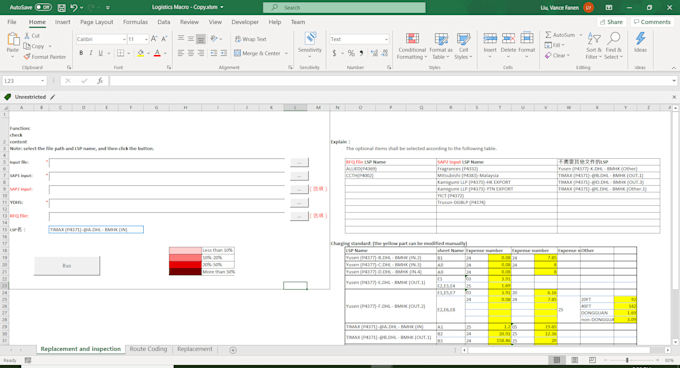Click the Search box in title bar
This screenshot has height=368, width=680.
tap(344, 7)
